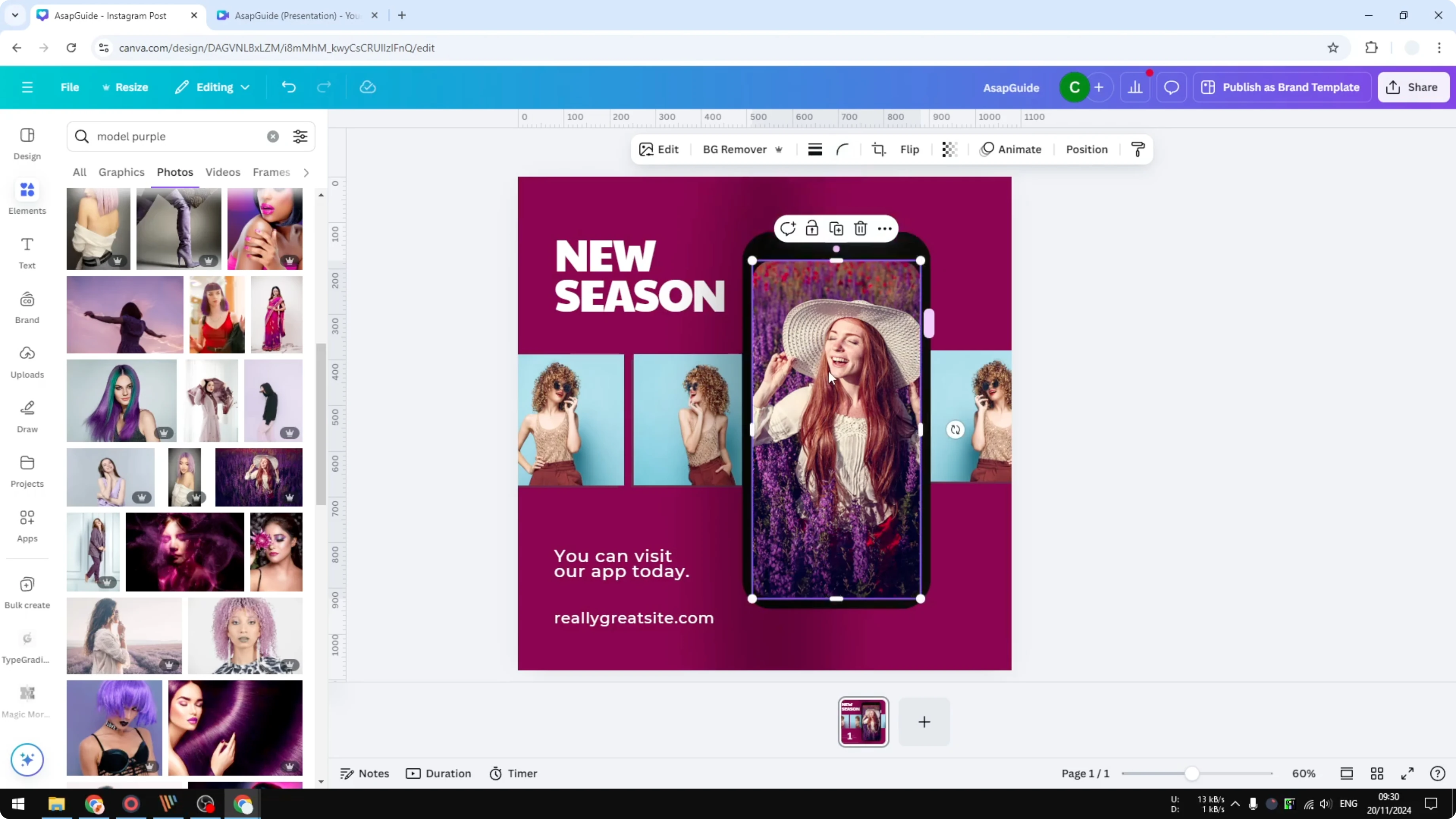
Task: Clear the model purple search query
Action: click(273, 136)
